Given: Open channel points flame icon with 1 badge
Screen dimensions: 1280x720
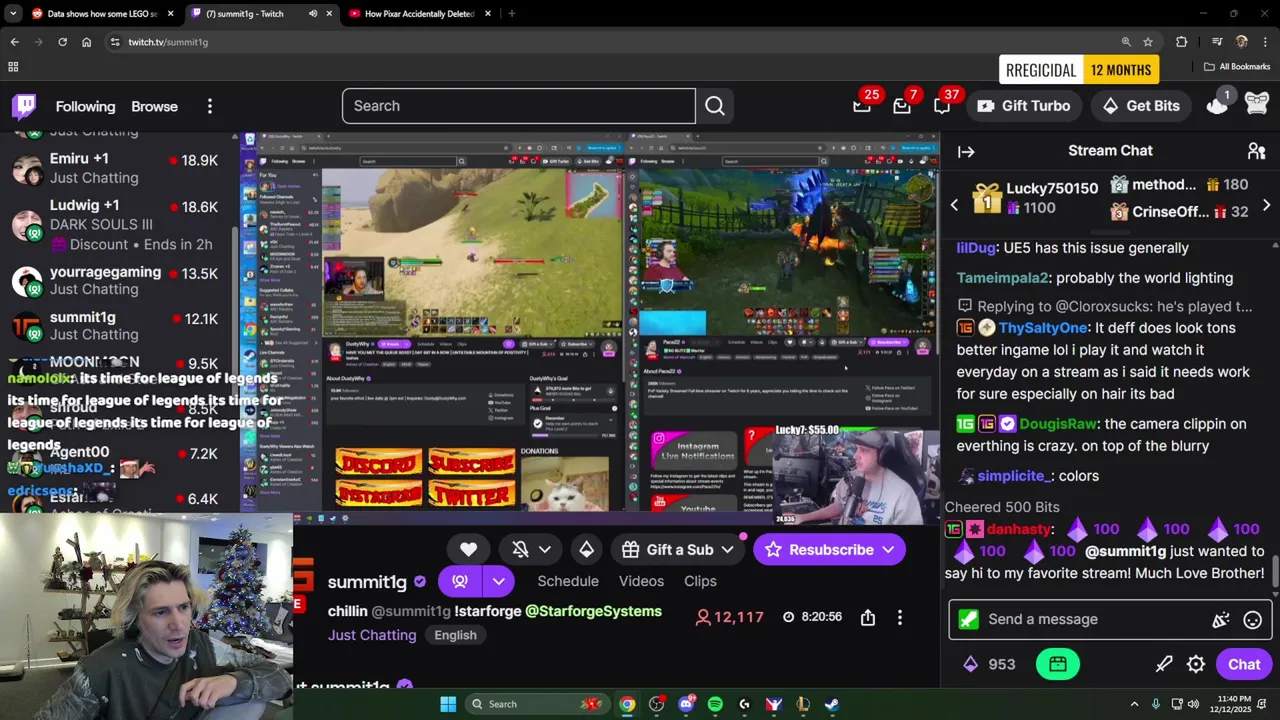Looking at the screenshot, I should (1217, 104).
